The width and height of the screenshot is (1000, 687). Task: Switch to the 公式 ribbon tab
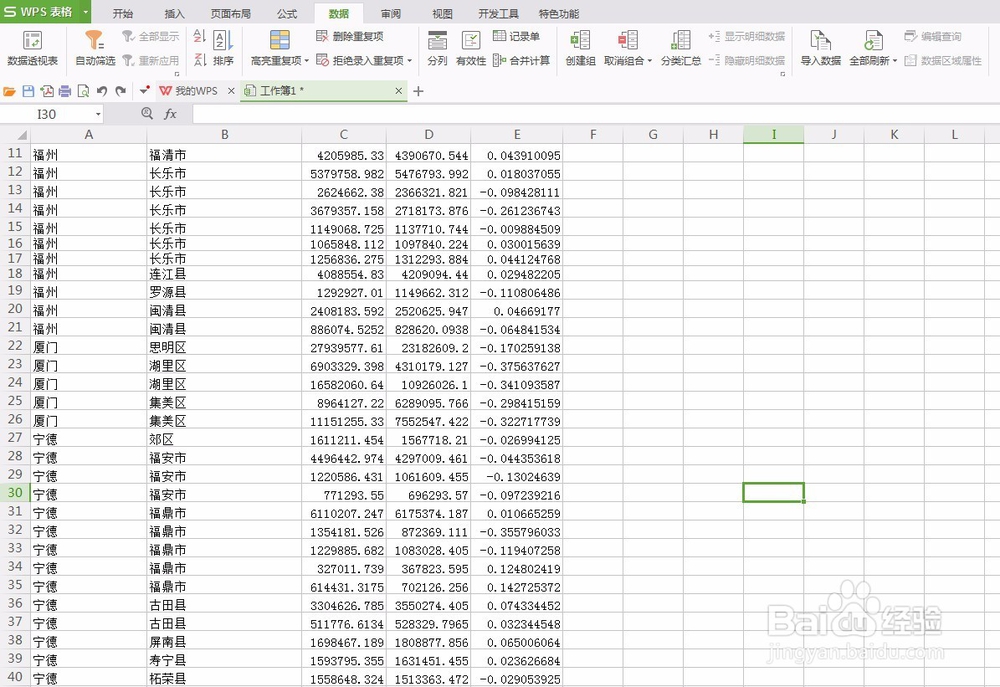click(287, 13)
